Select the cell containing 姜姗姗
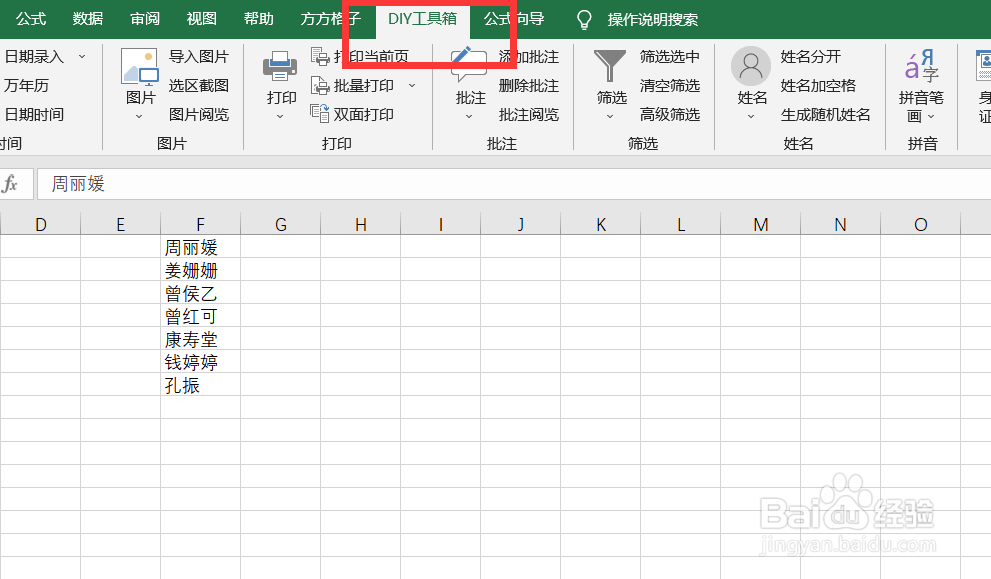 200,270
